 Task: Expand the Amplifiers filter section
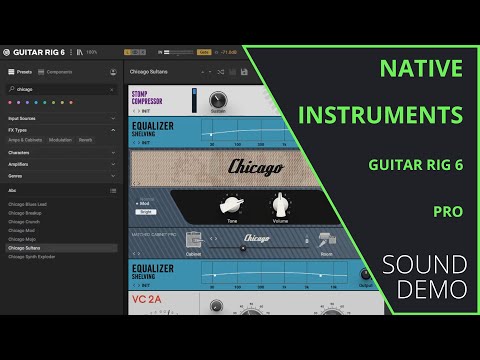[62, 164]
